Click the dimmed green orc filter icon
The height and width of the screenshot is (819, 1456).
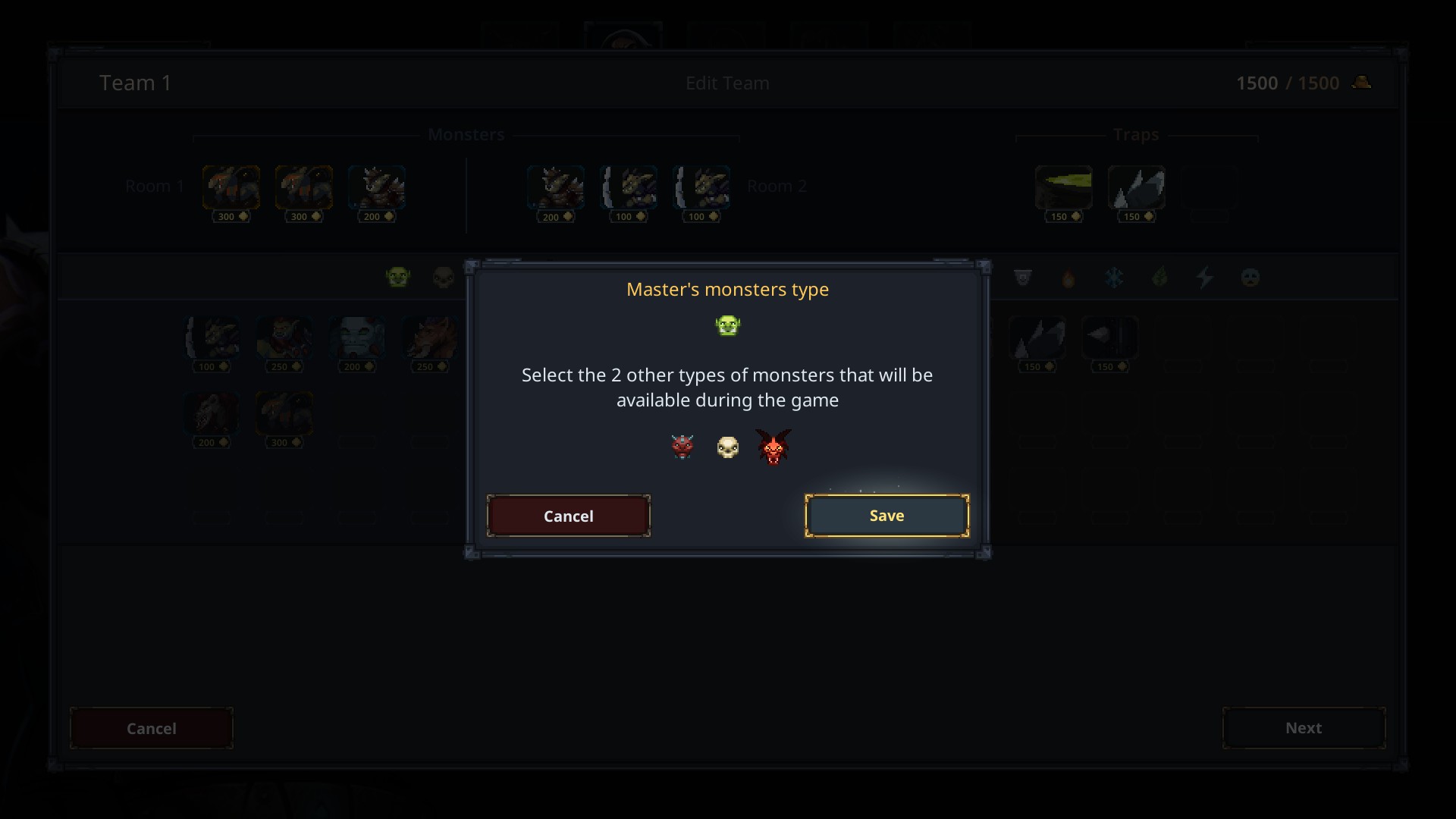click(x=398, y=278)
